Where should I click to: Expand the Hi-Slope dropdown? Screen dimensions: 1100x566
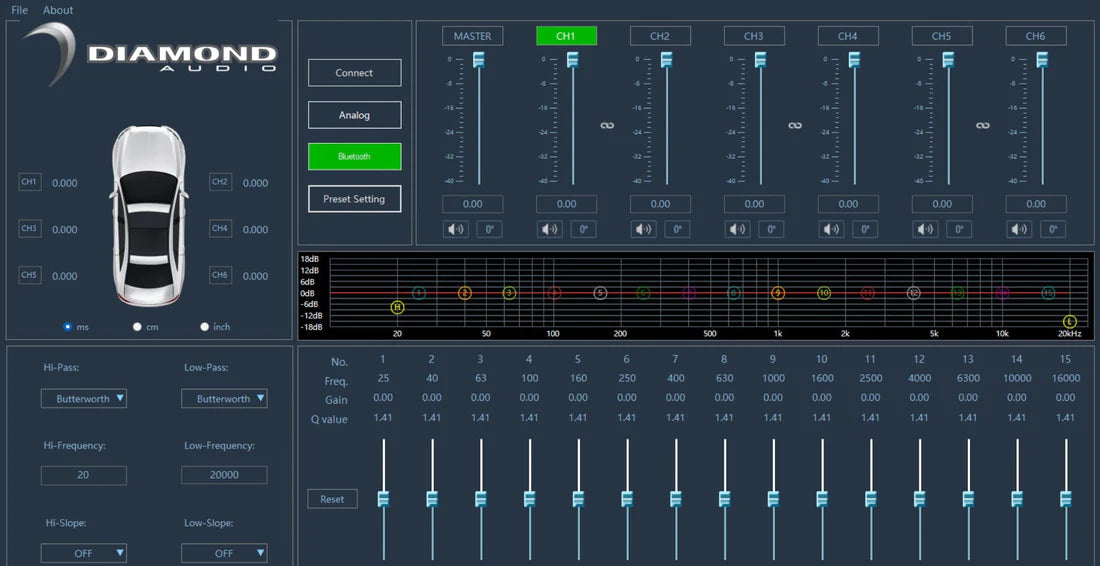84,553
